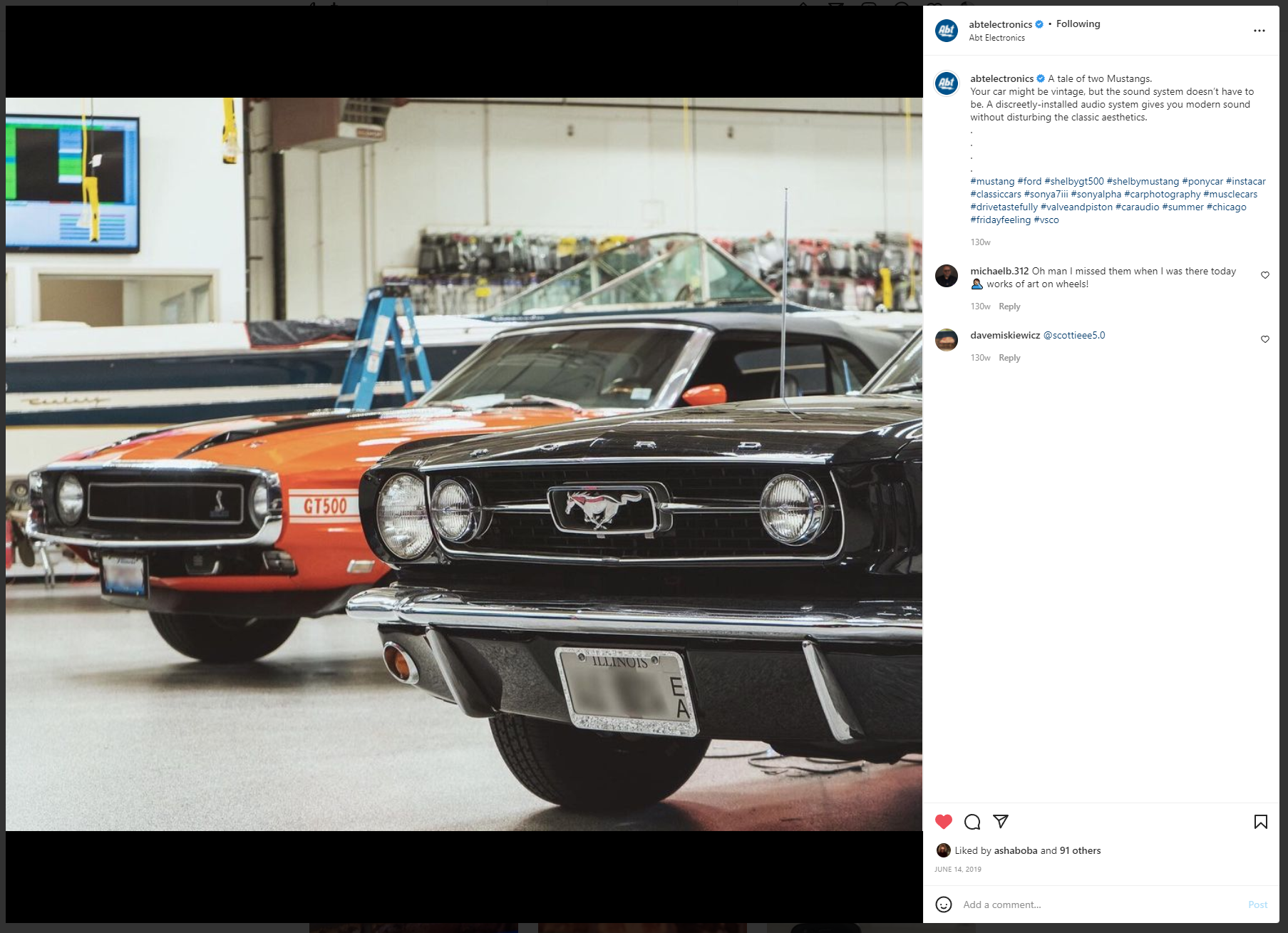1288x933 pixels.
Task: Click the verified badge next to abtelectronics header
Action: (1039, 24)
